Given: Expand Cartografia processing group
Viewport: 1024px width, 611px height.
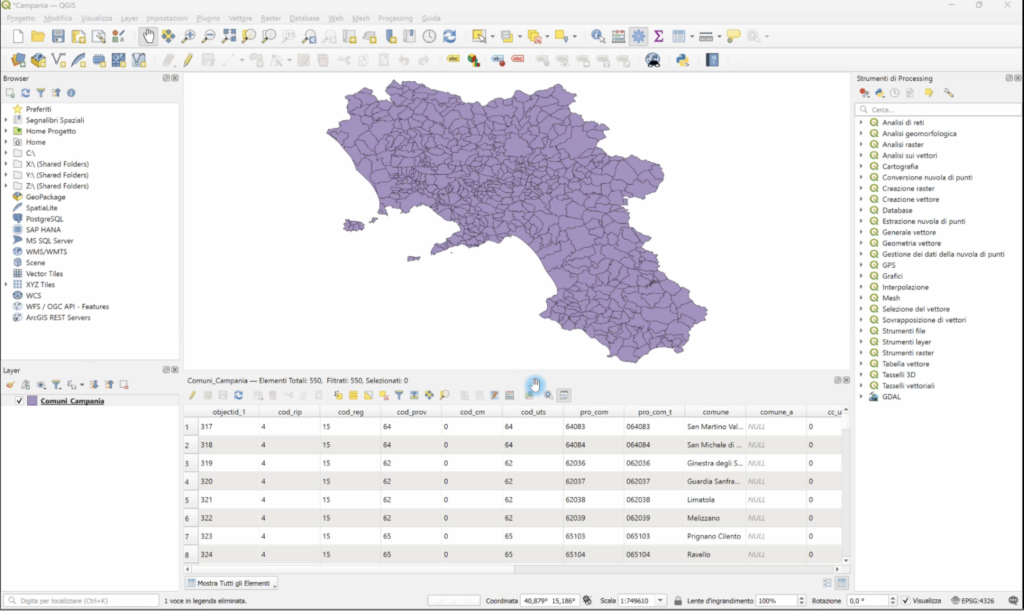Looking at the screenshot, I should pos(861,166).
